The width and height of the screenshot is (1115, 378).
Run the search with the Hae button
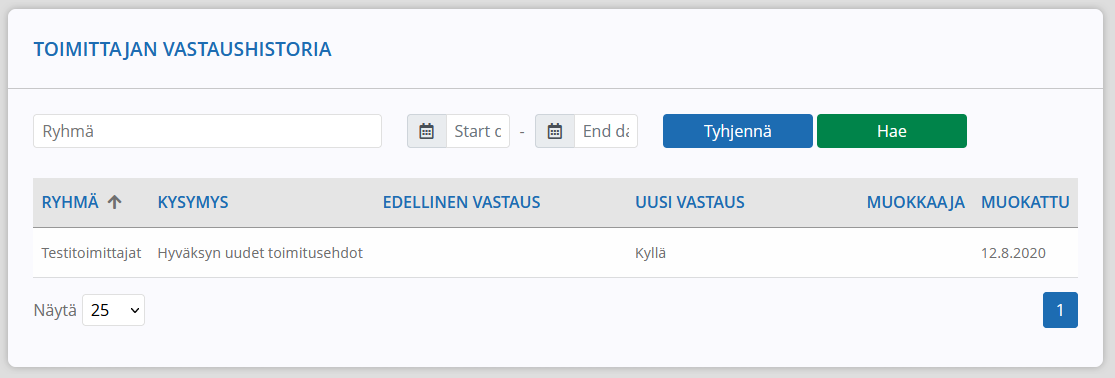point(892,131)
